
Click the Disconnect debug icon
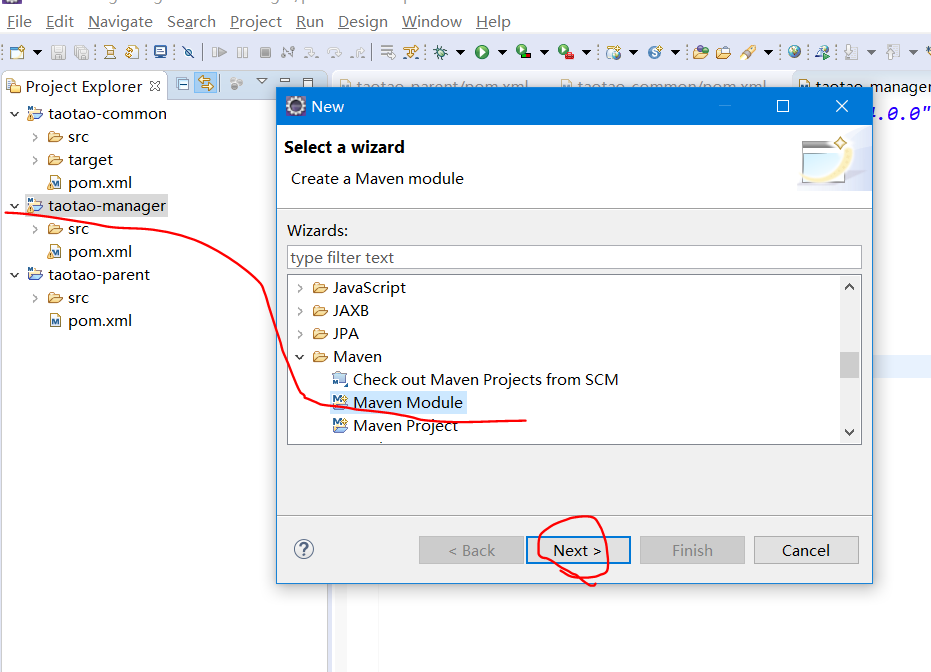288,52
